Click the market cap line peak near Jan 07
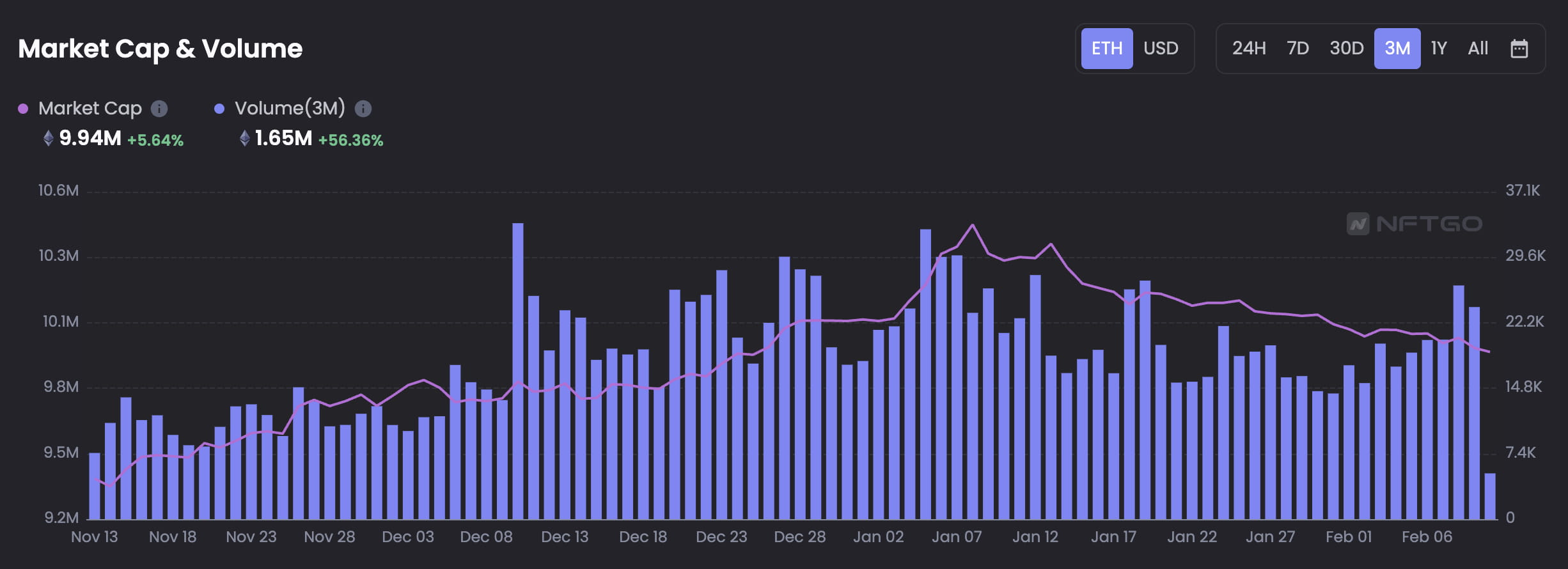Image resolution: width=1568 pixels, height=569 pixels. click(x=973, y=225)
